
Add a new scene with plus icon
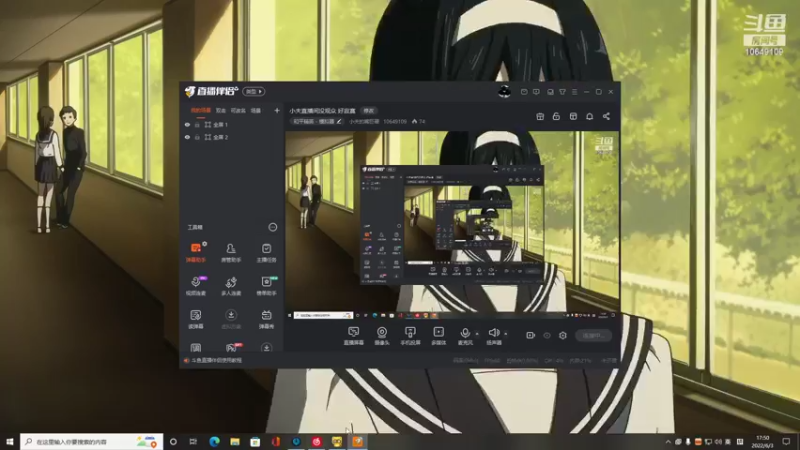277,110
